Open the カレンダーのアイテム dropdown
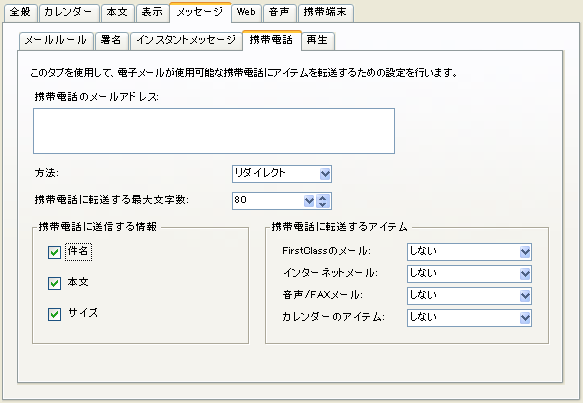The height and width of the screenshot is (403, 583). coord(469,318)
